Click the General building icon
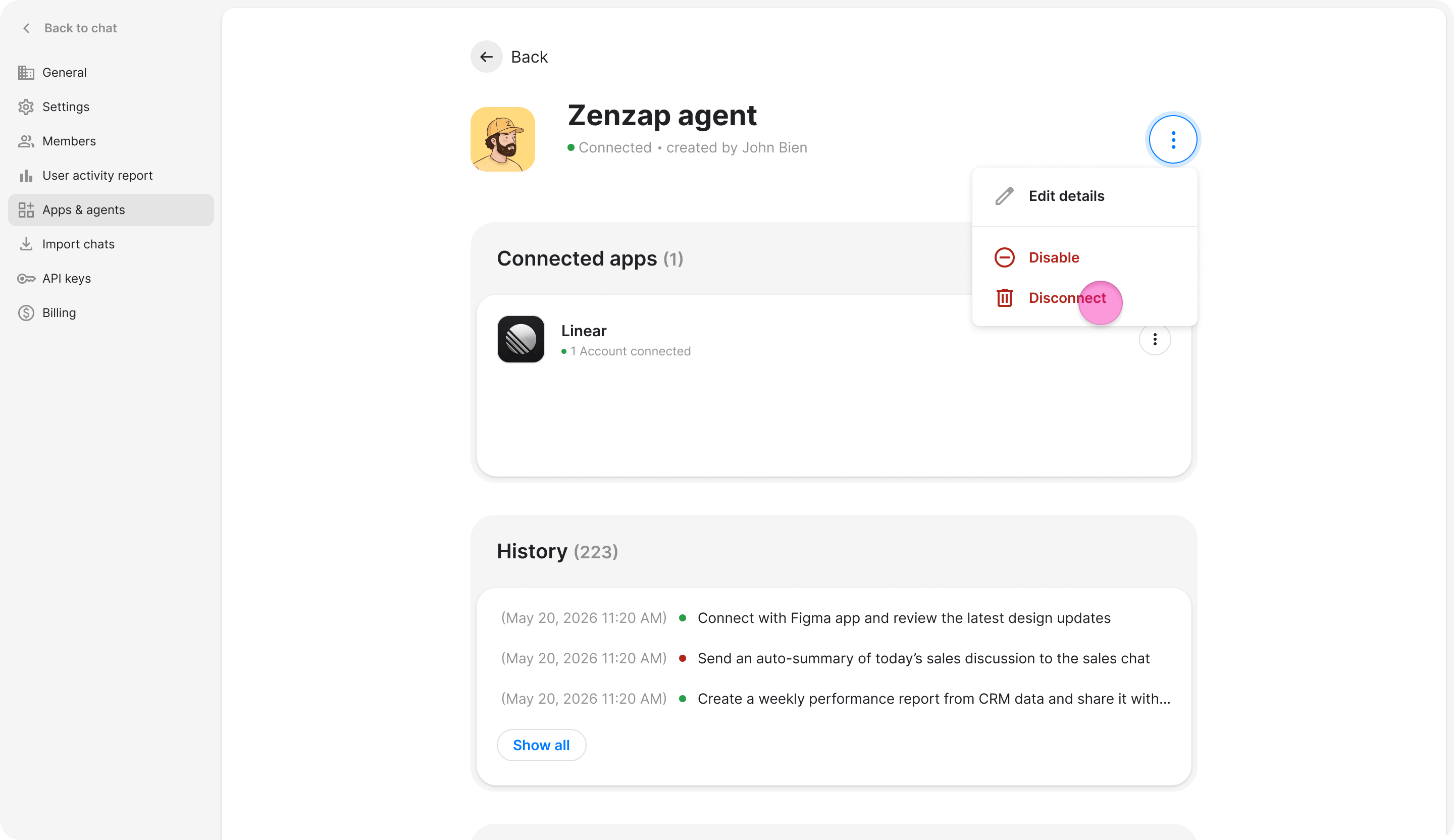The height and width of the screenshot is (840, 1454). [26, 73]
